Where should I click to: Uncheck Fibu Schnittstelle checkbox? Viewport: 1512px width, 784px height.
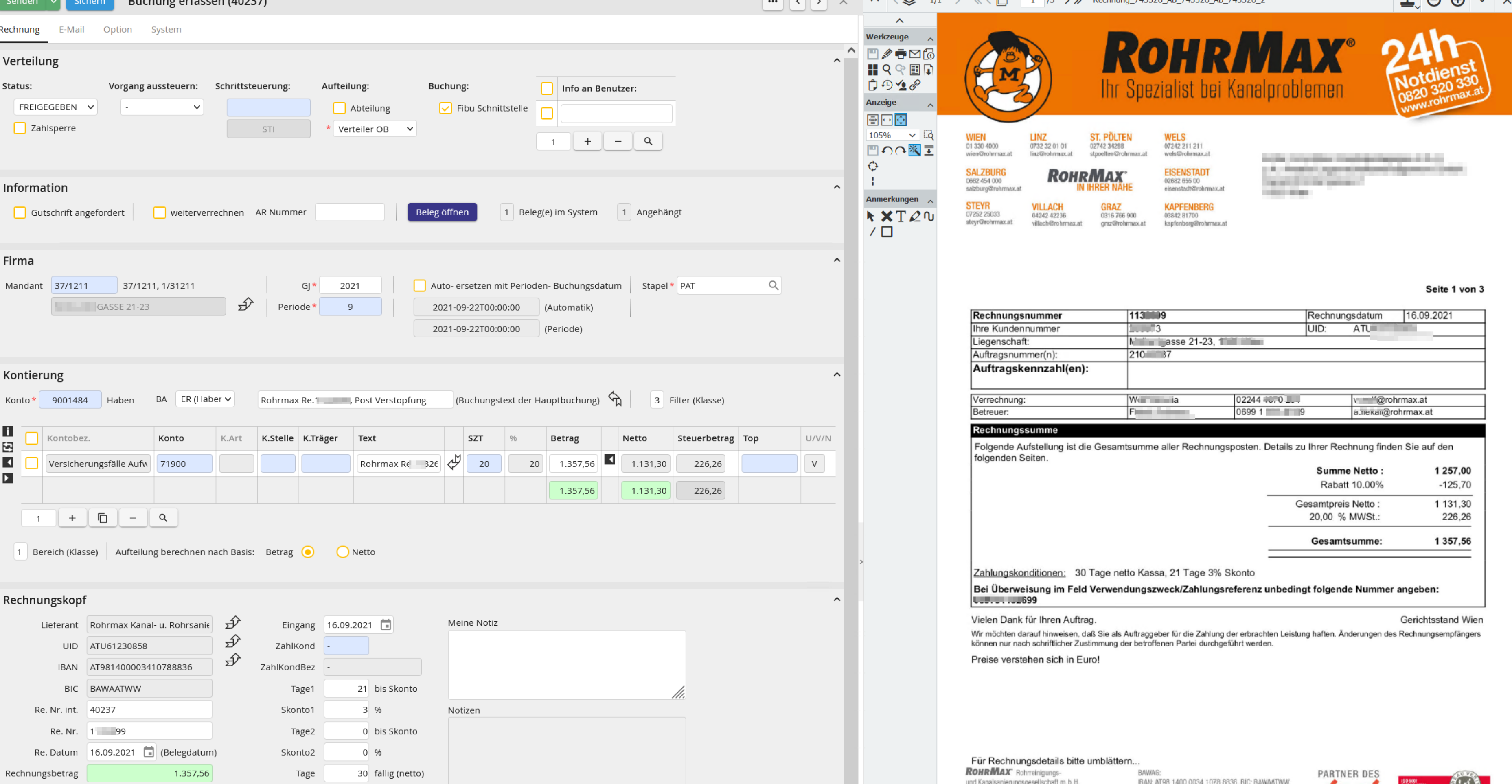click(445, 108)
